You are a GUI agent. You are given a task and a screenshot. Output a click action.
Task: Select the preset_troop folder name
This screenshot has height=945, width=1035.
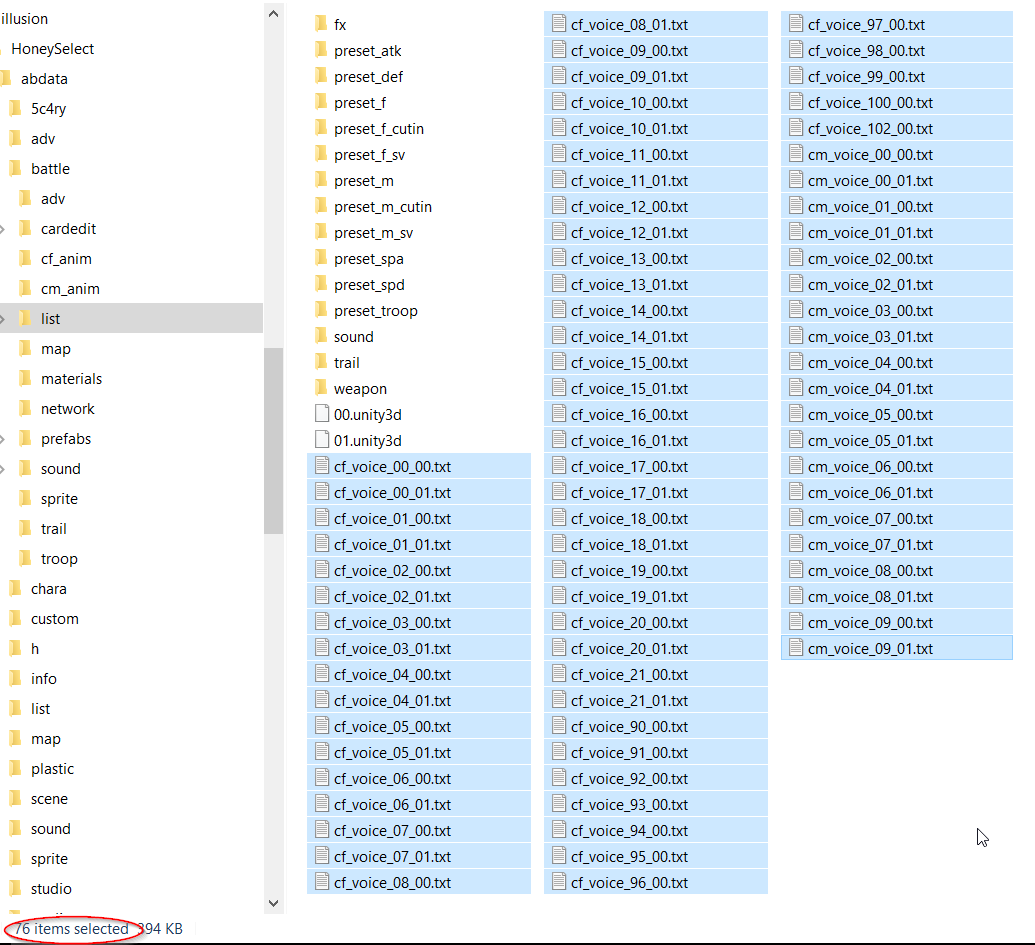tap(375, 310)
